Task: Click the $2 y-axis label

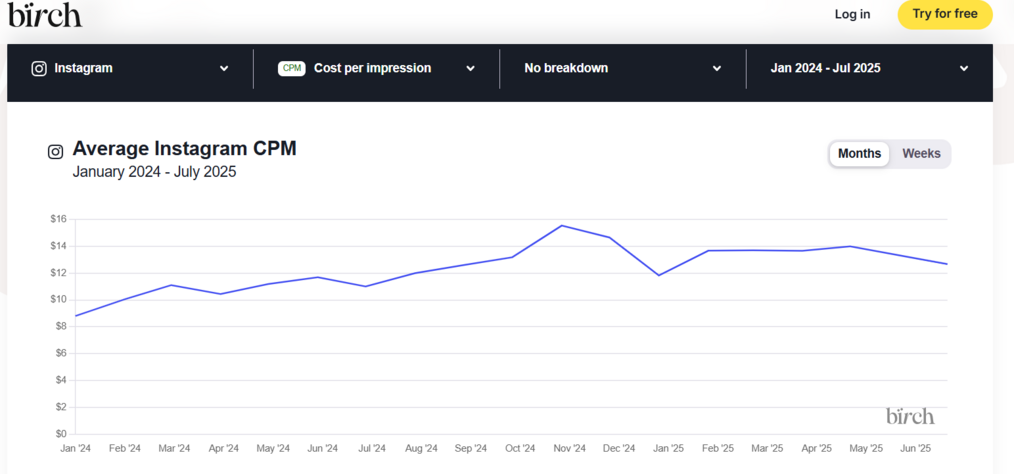Action: [x=61, y=407]
